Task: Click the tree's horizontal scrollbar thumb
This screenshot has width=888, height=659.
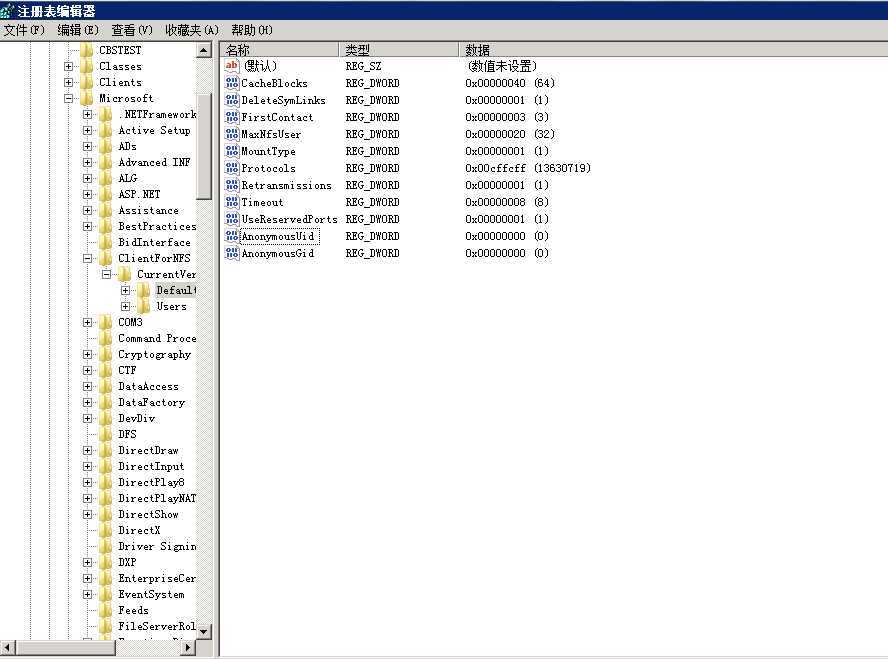Action: click(x=66, y=647)
